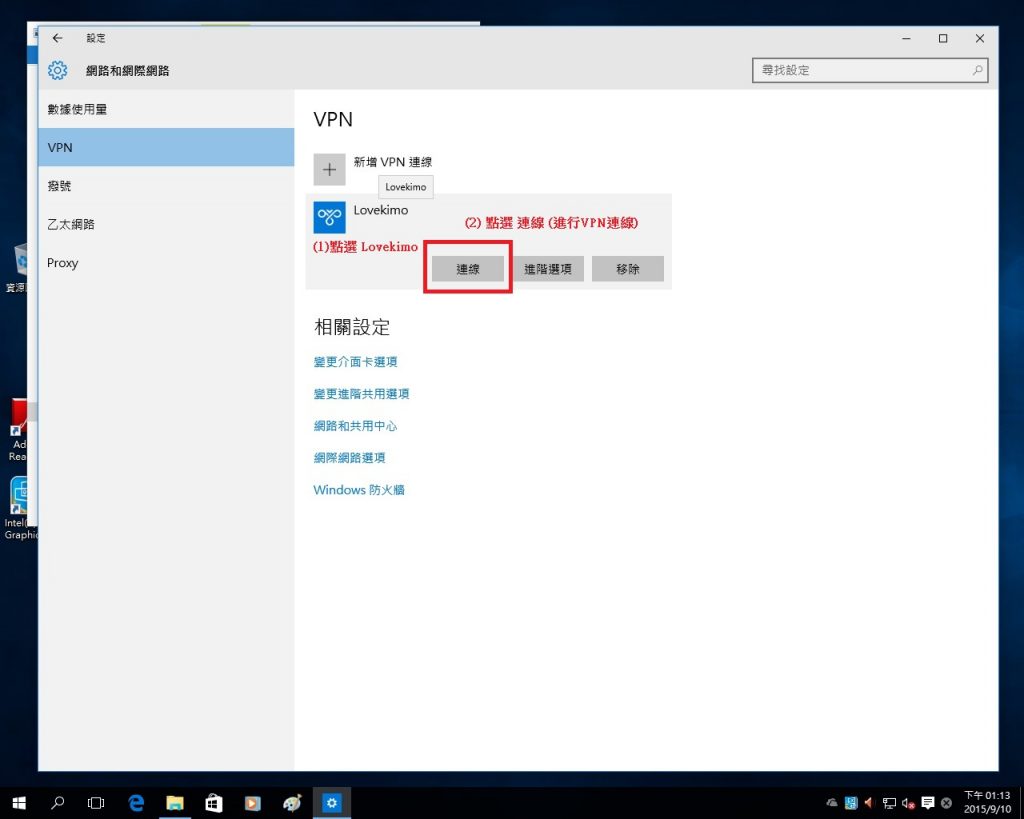The image size is (1024, 819).
Task: Switch to the 乙太網路 settings page
Action: tap(71, 224)
